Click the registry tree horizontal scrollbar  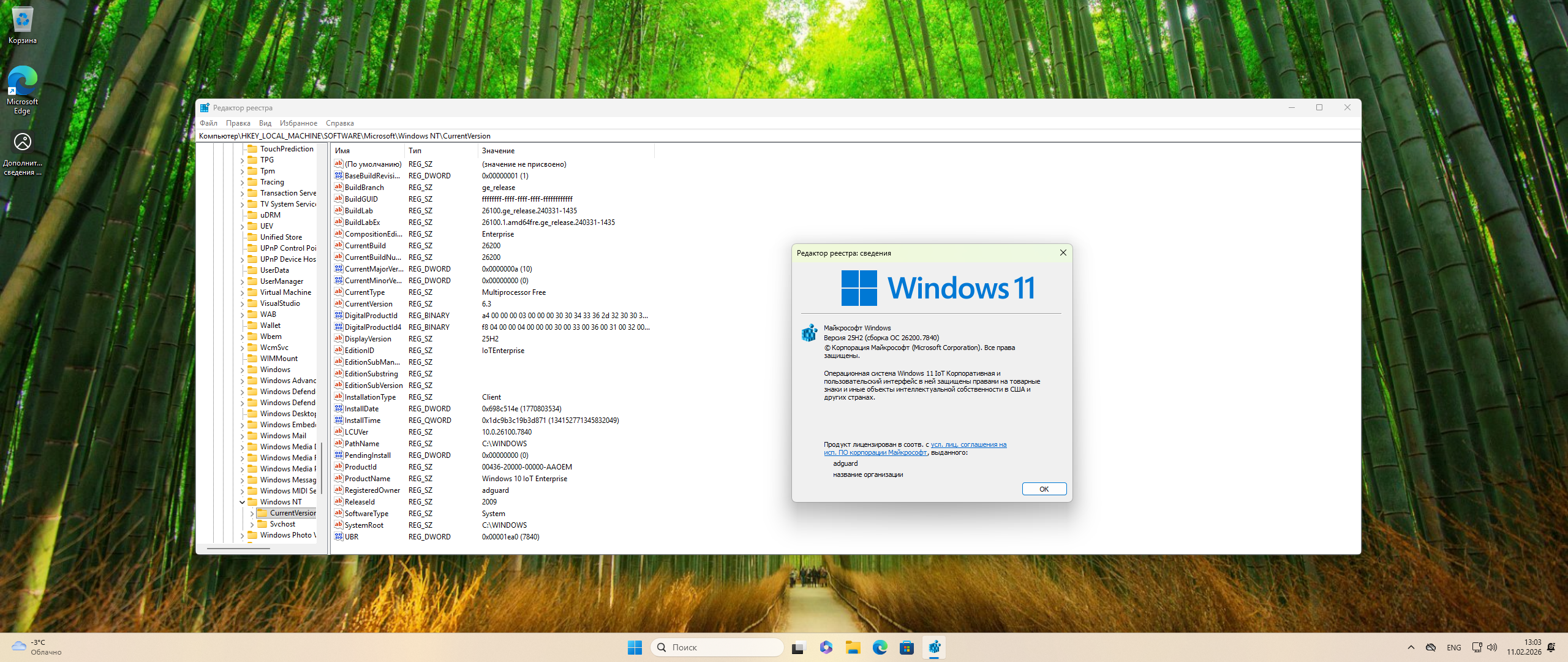tap(239, 549)
